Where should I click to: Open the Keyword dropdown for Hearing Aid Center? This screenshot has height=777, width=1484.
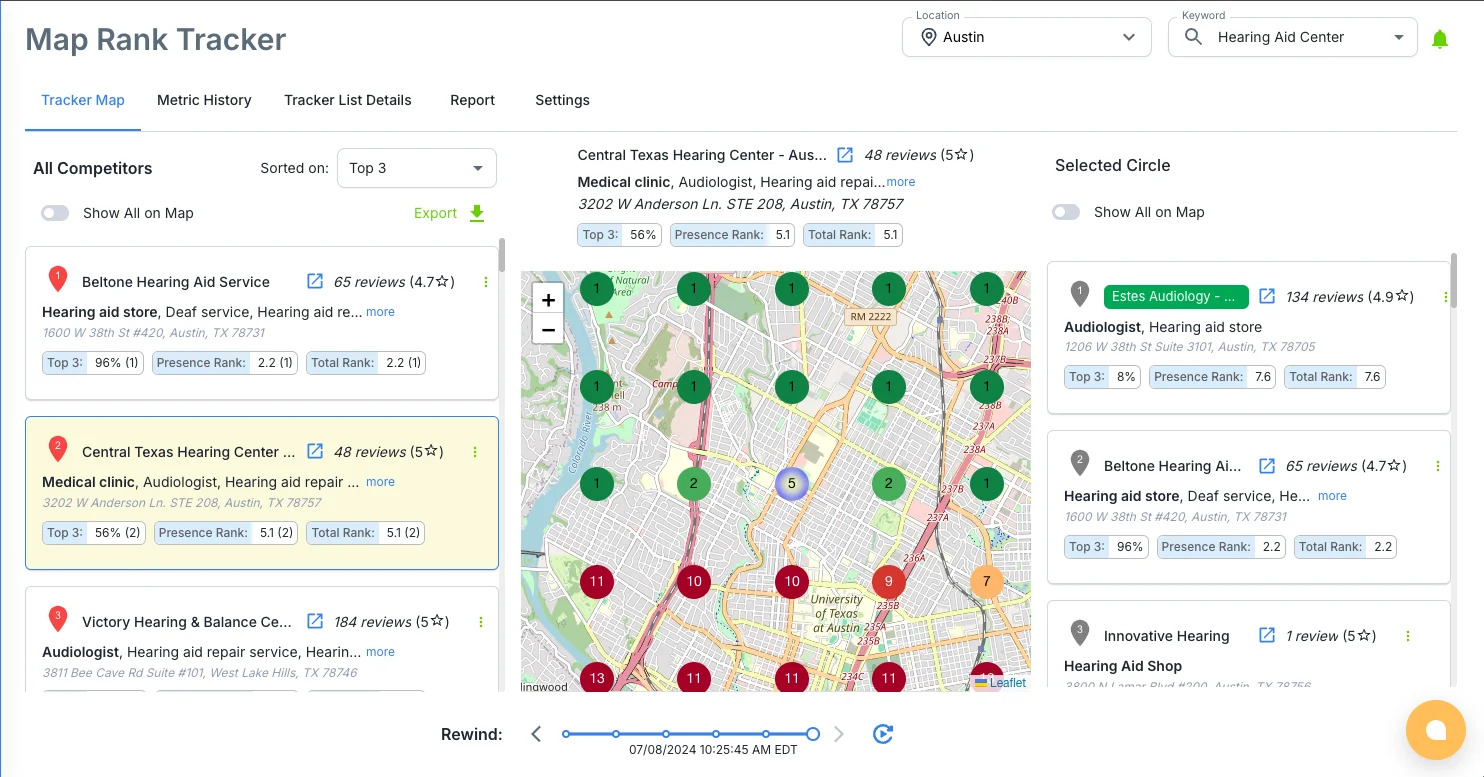click(x=1292, y=37)
